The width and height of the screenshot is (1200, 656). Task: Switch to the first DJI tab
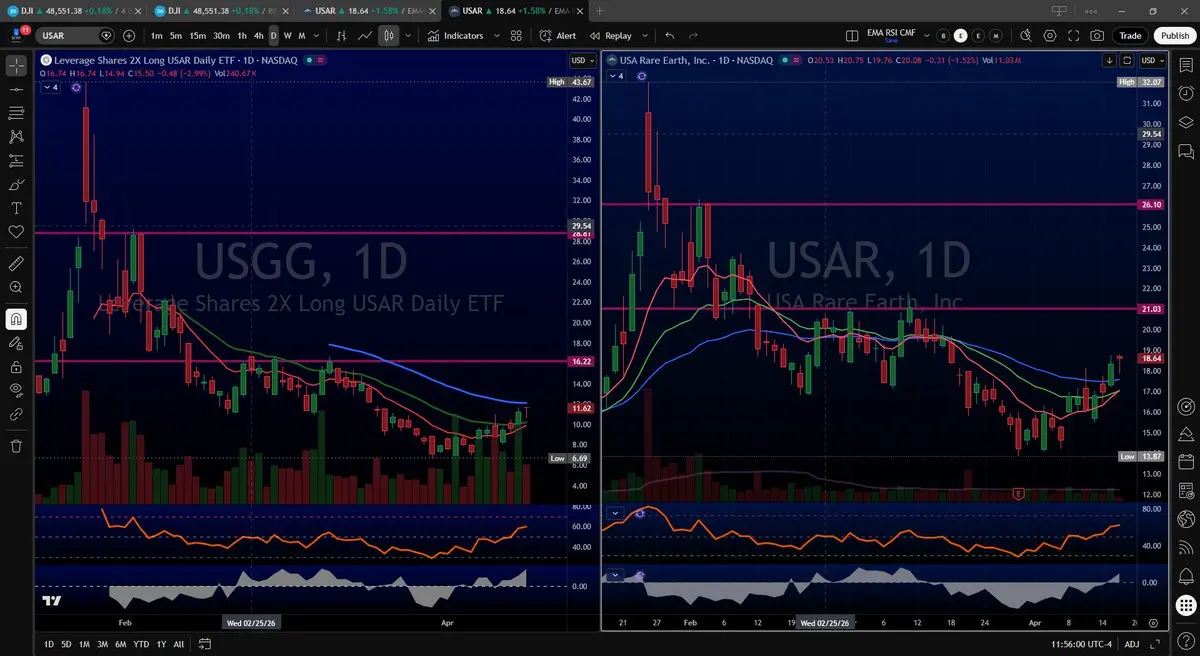(73, 11)
